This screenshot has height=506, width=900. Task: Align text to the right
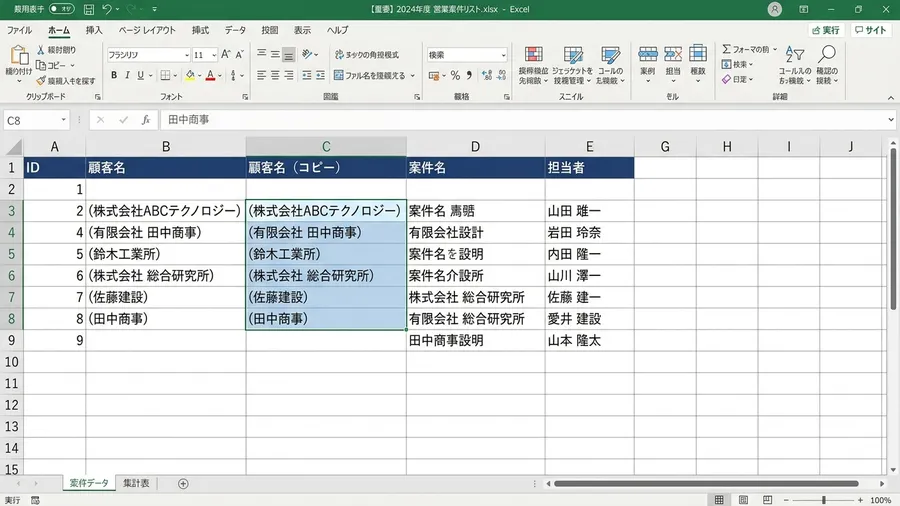(x=289, y=75)
